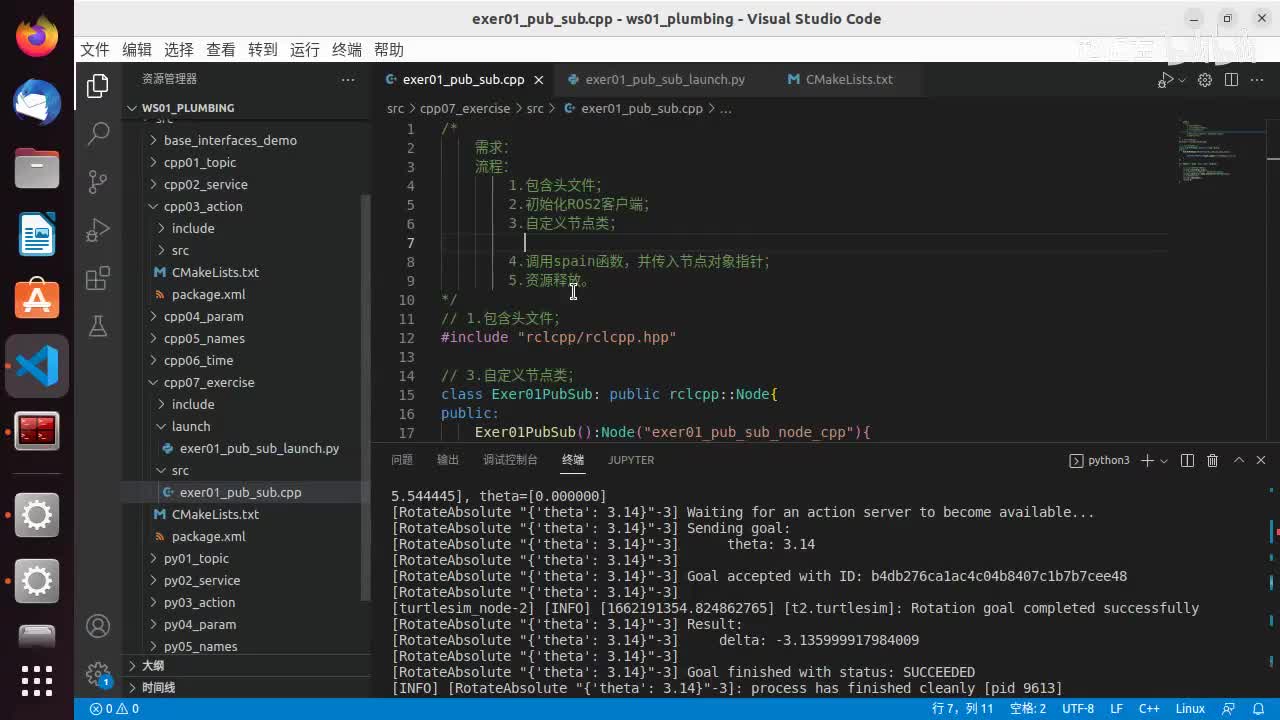Split the editor to the right
This screenshot has height=720, width=1280.
1231,80
